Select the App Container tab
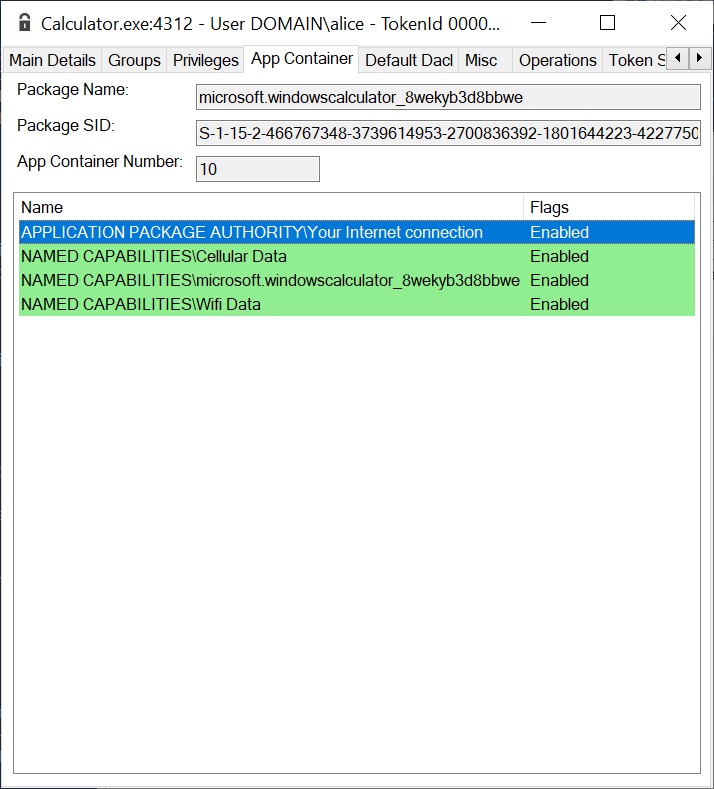 coord(302,59)
